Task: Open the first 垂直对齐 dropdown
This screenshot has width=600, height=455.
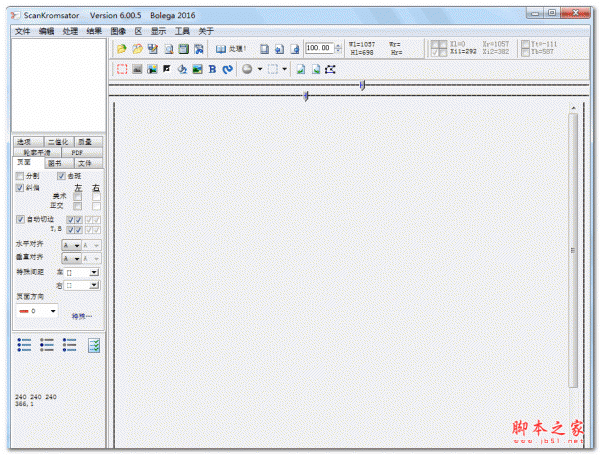Action: coord(72,259)
